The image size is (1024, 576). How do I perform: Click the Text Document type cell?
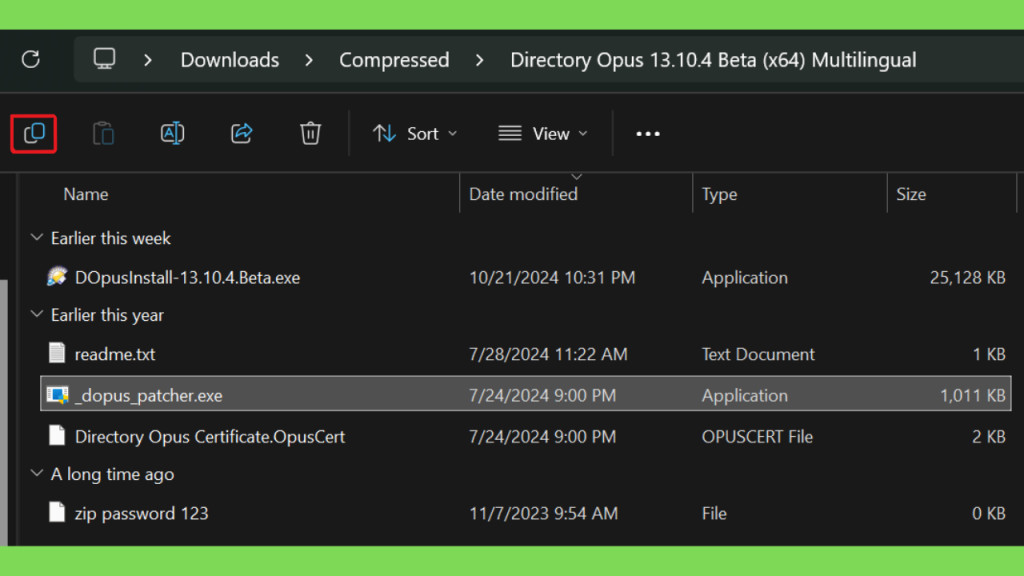click(758, 354)
